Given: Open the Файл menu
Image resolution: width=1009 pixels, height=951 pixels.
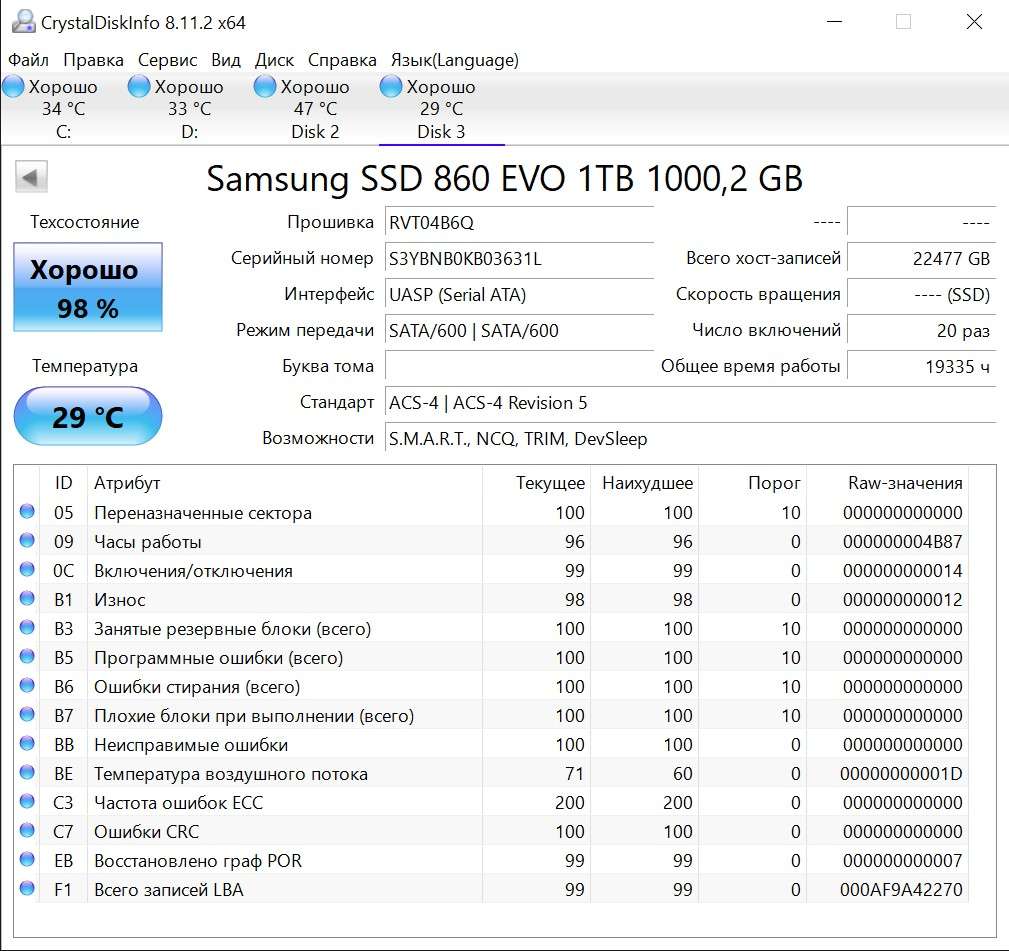Looking at the screenshot, I should coord(28,60).
